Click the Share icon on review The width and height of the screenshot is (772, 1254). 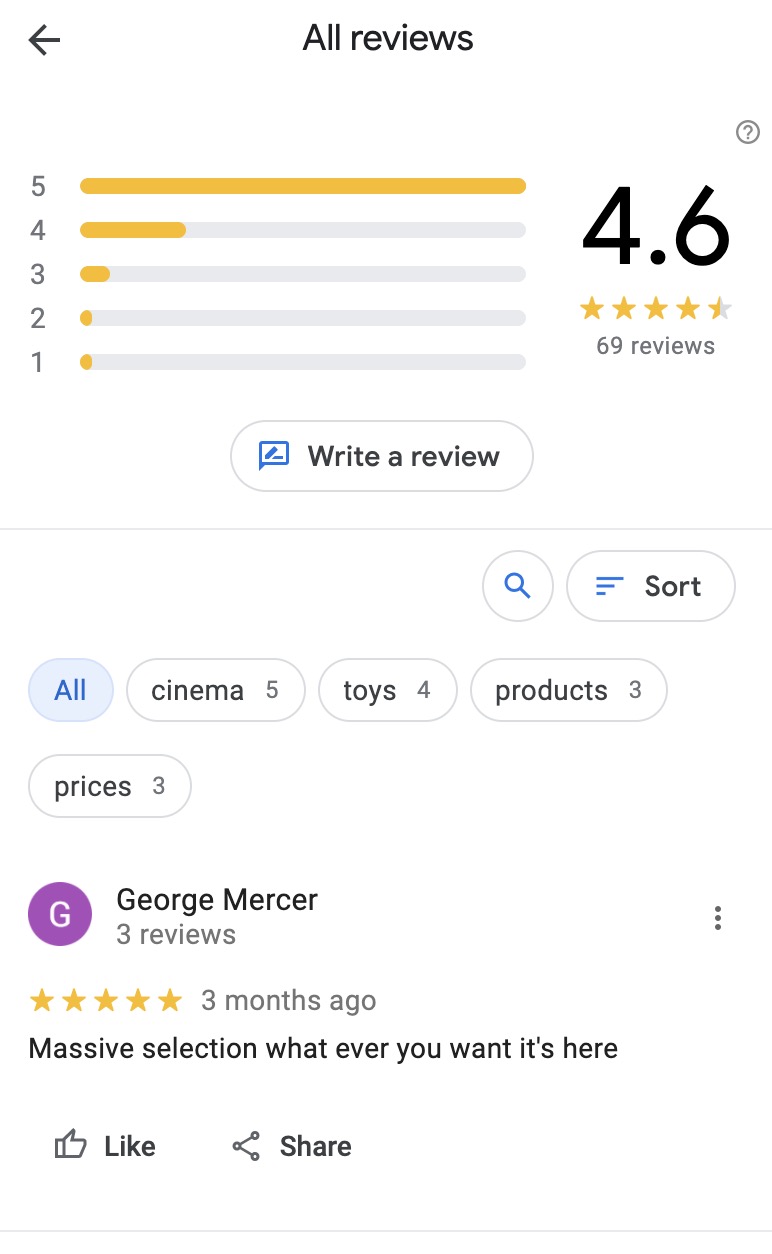pos(246,1146)
